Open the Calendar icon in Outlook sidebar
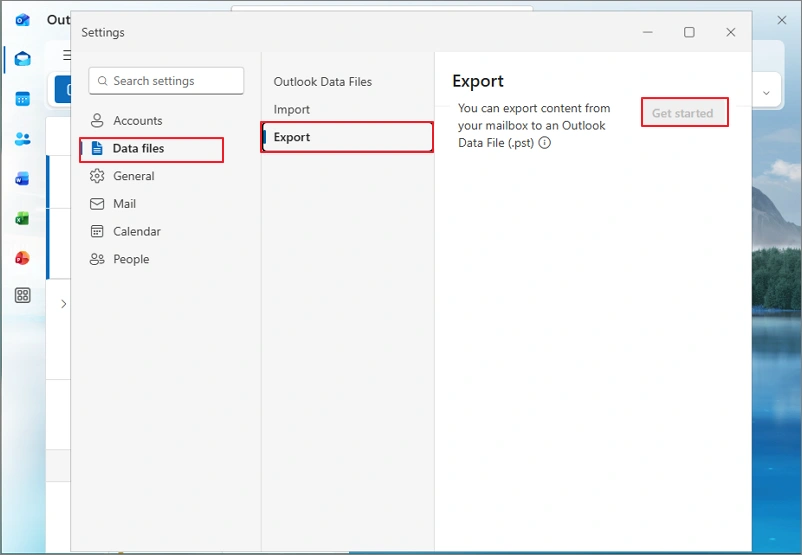 click(x=23, y=99)
